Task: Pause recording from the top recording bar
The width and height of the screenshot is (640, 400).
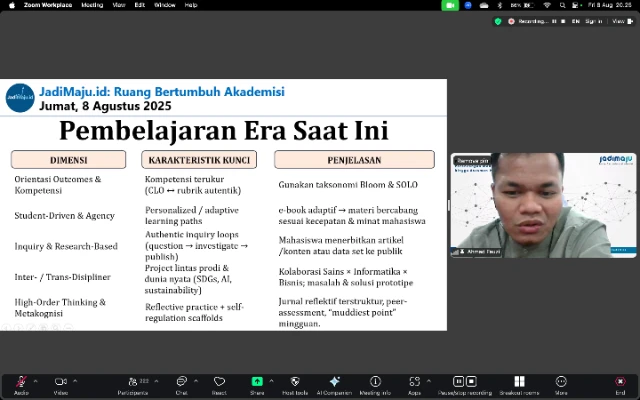Action: (554, 21)
